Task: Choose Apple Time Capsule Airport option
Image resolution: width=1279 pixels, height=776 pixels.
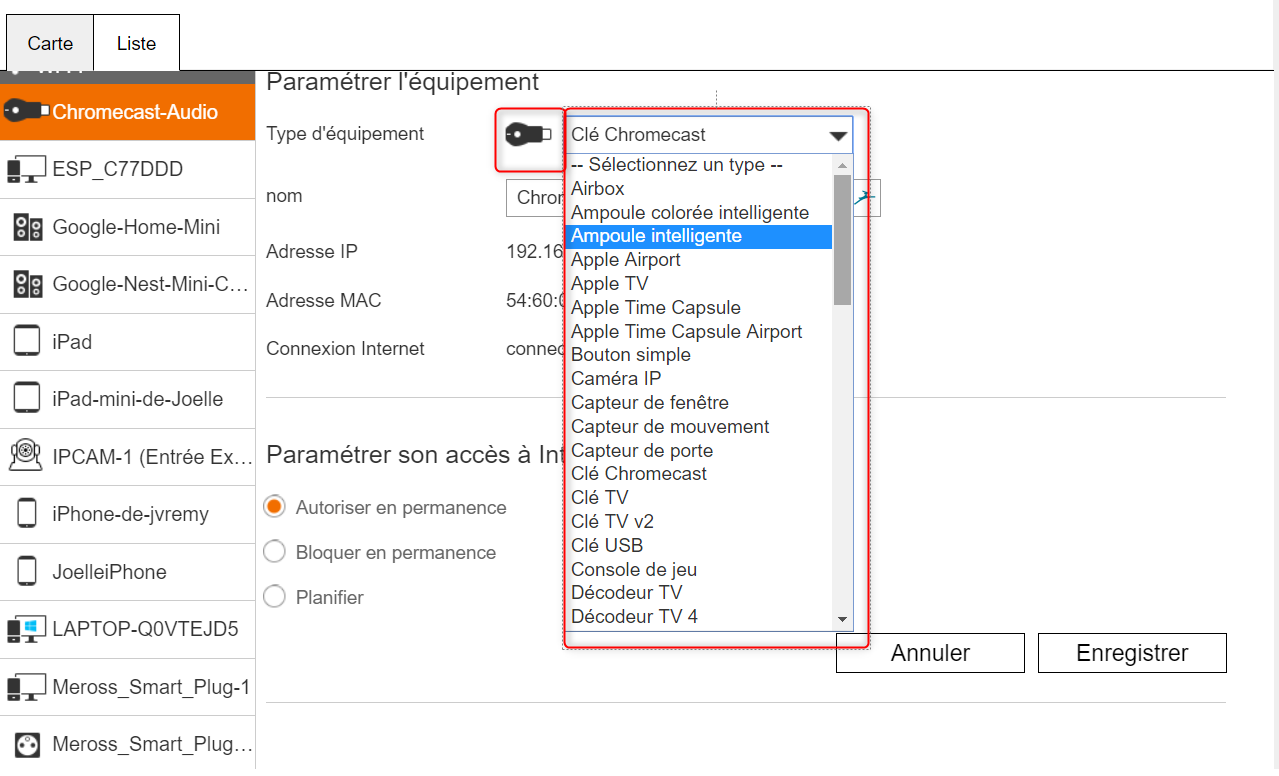Action: 699,331
